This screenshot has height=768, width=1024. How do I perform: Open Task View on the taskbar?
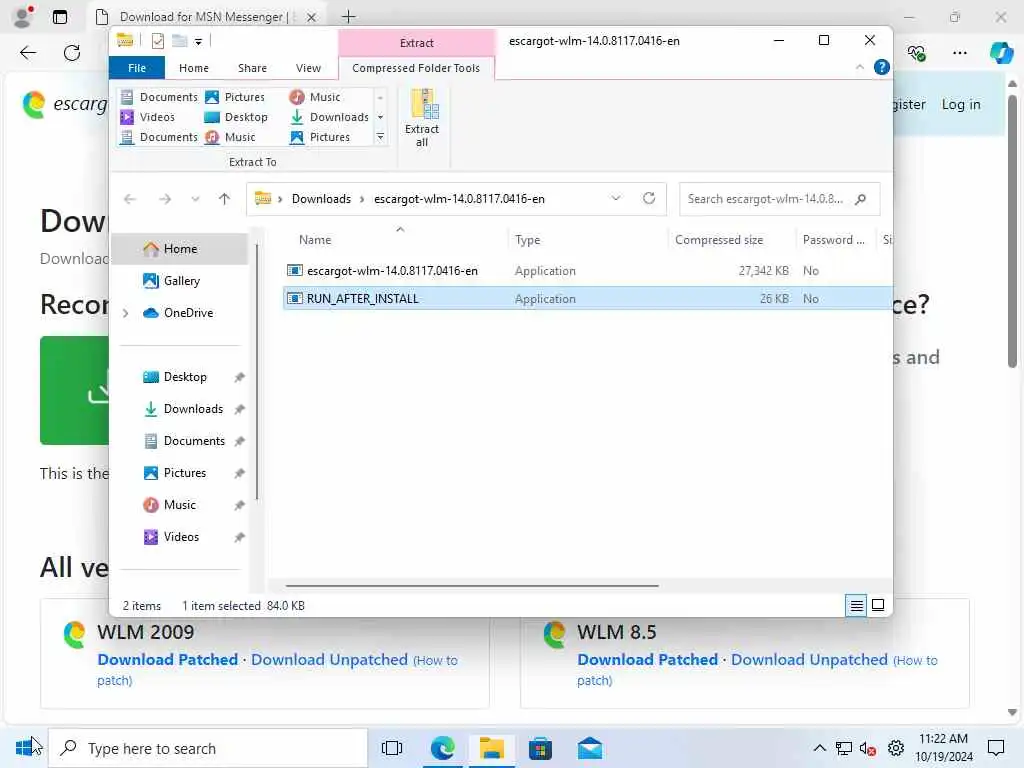pyautogui.click(x=392, y=748)
